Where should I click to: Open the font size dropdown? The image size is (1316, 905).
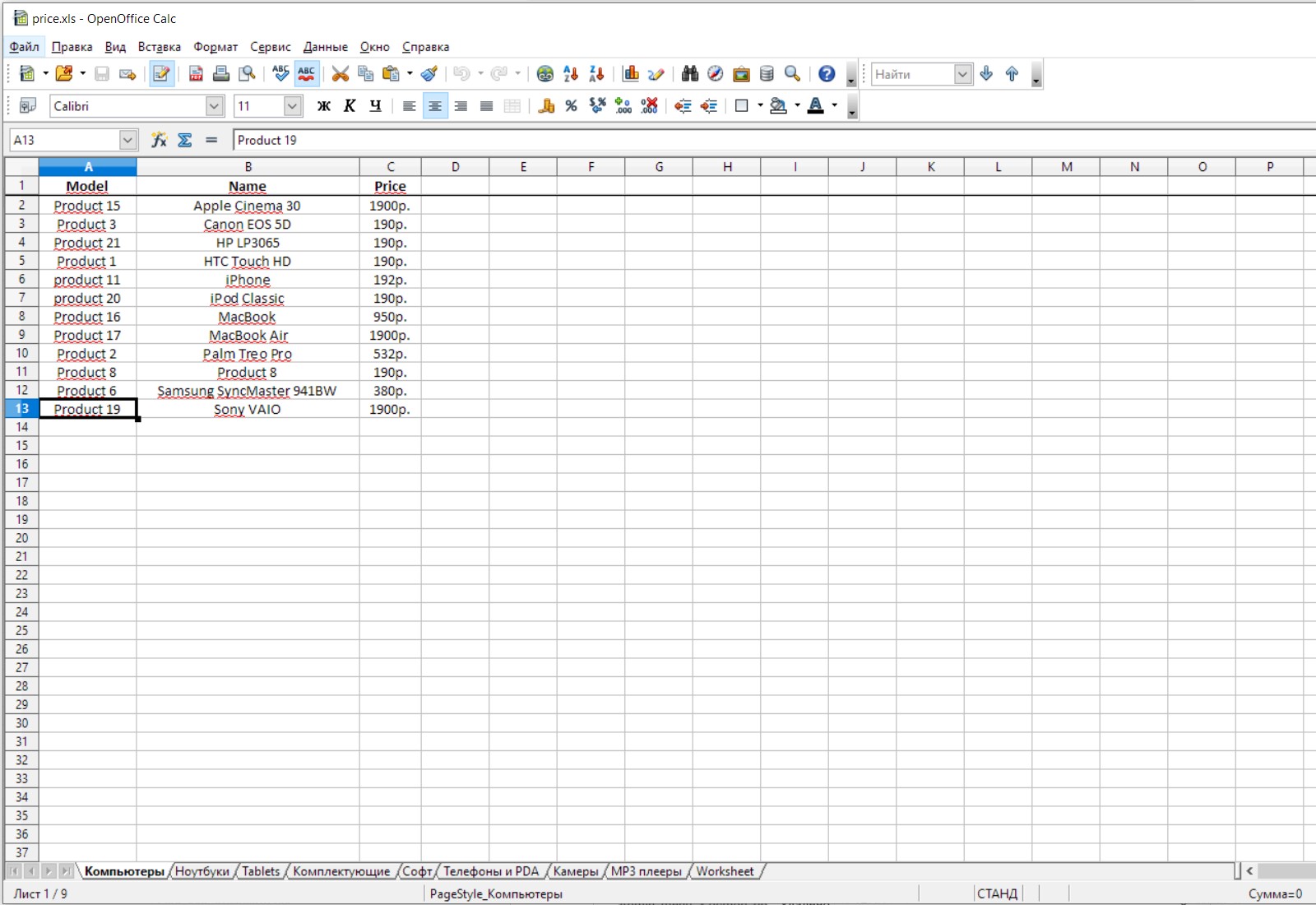tap(293, 106)
